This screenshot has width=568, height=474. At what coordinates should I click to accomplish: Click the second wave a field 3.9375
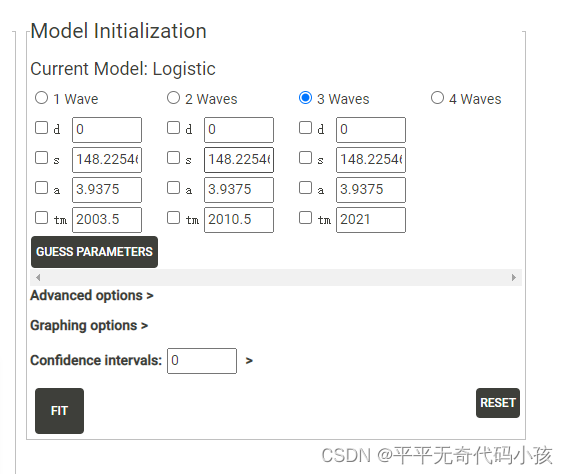click(x=239, y=190)
